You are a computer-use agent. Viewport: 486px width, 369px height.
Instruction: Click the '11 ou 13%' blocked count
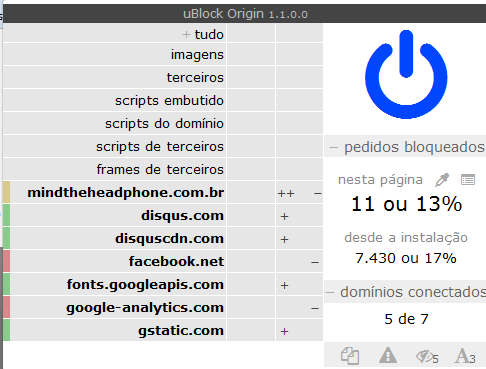(406, 204)
